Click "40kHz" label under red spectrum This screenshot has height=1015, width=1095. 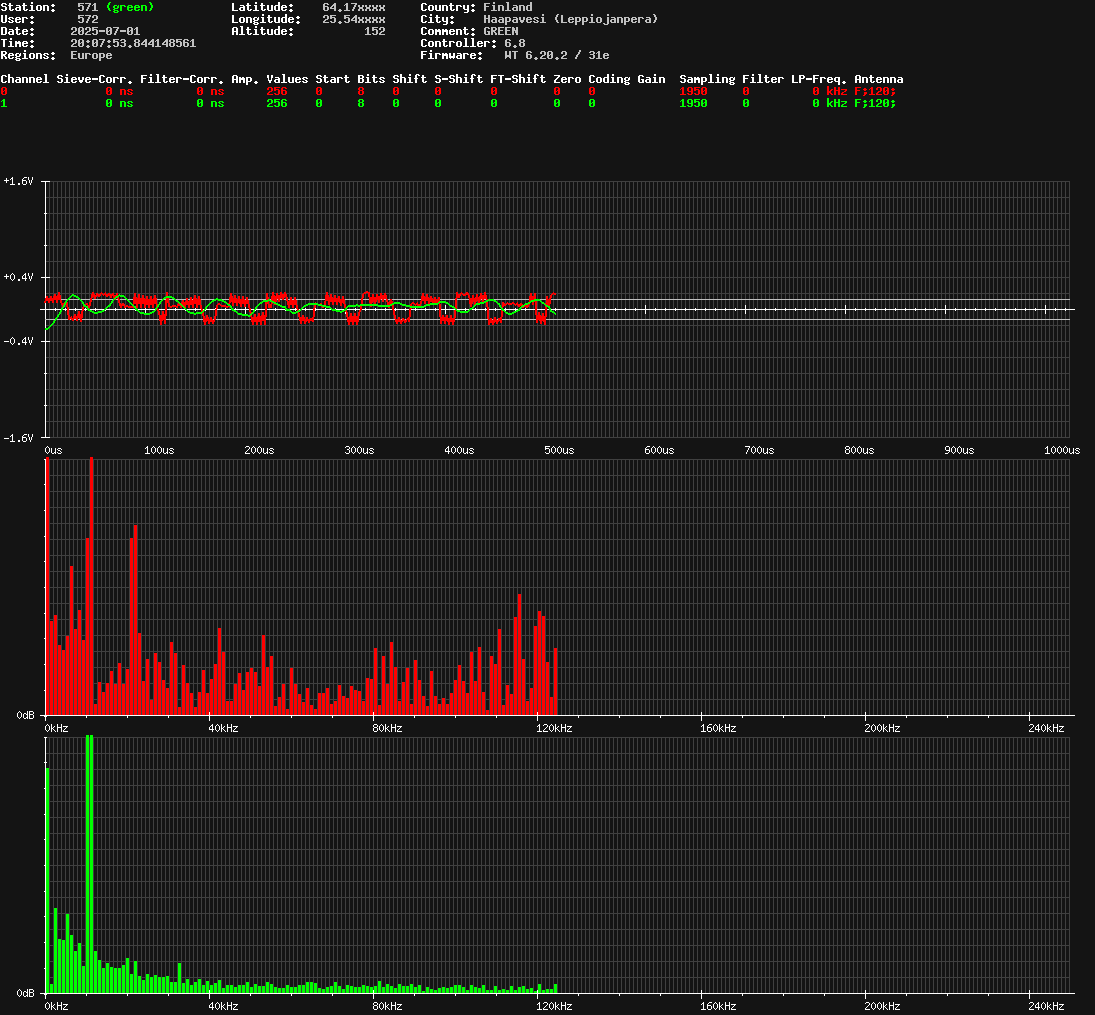click(223, 729)
